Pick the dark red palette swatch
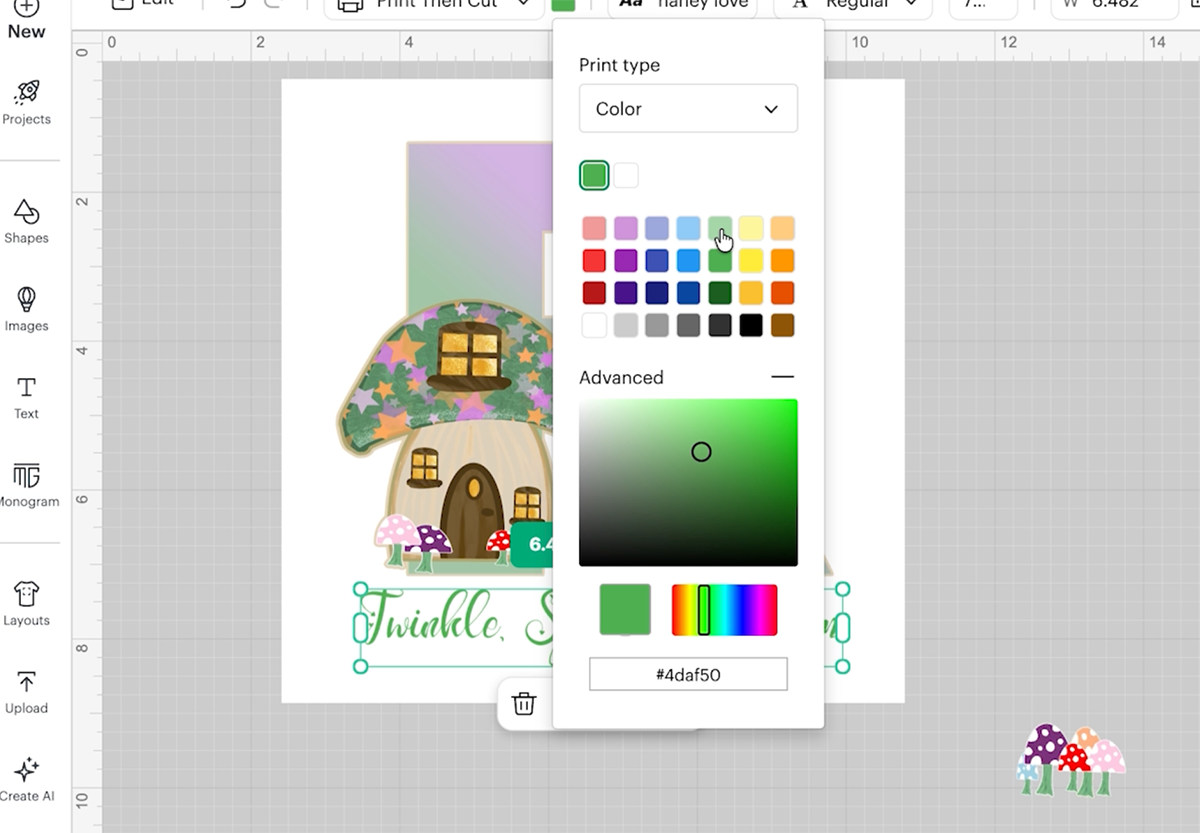The height and width of the screenshot is (833, 1200). tap(594, 293)
